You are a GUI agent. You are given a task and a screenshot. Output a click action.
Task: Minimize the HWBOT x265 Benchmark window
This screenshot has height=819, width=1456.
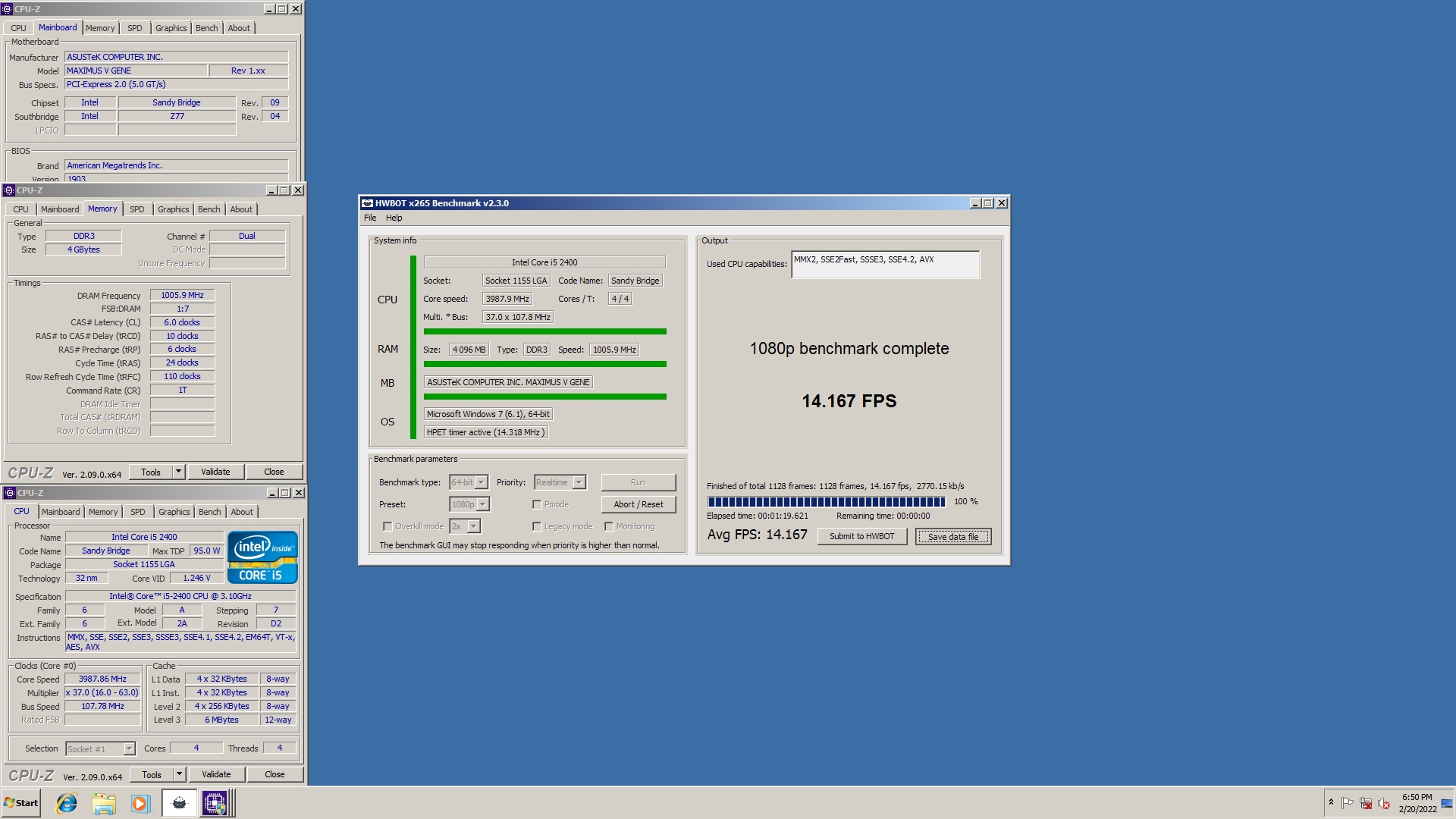(975, 203)
